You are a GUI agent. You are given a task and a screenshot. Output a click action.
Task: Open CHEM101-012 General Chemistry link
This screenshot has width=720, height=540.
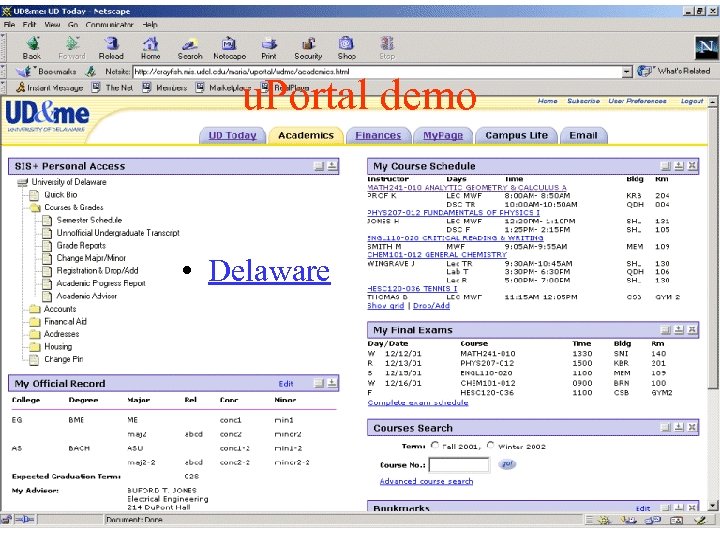437,254
